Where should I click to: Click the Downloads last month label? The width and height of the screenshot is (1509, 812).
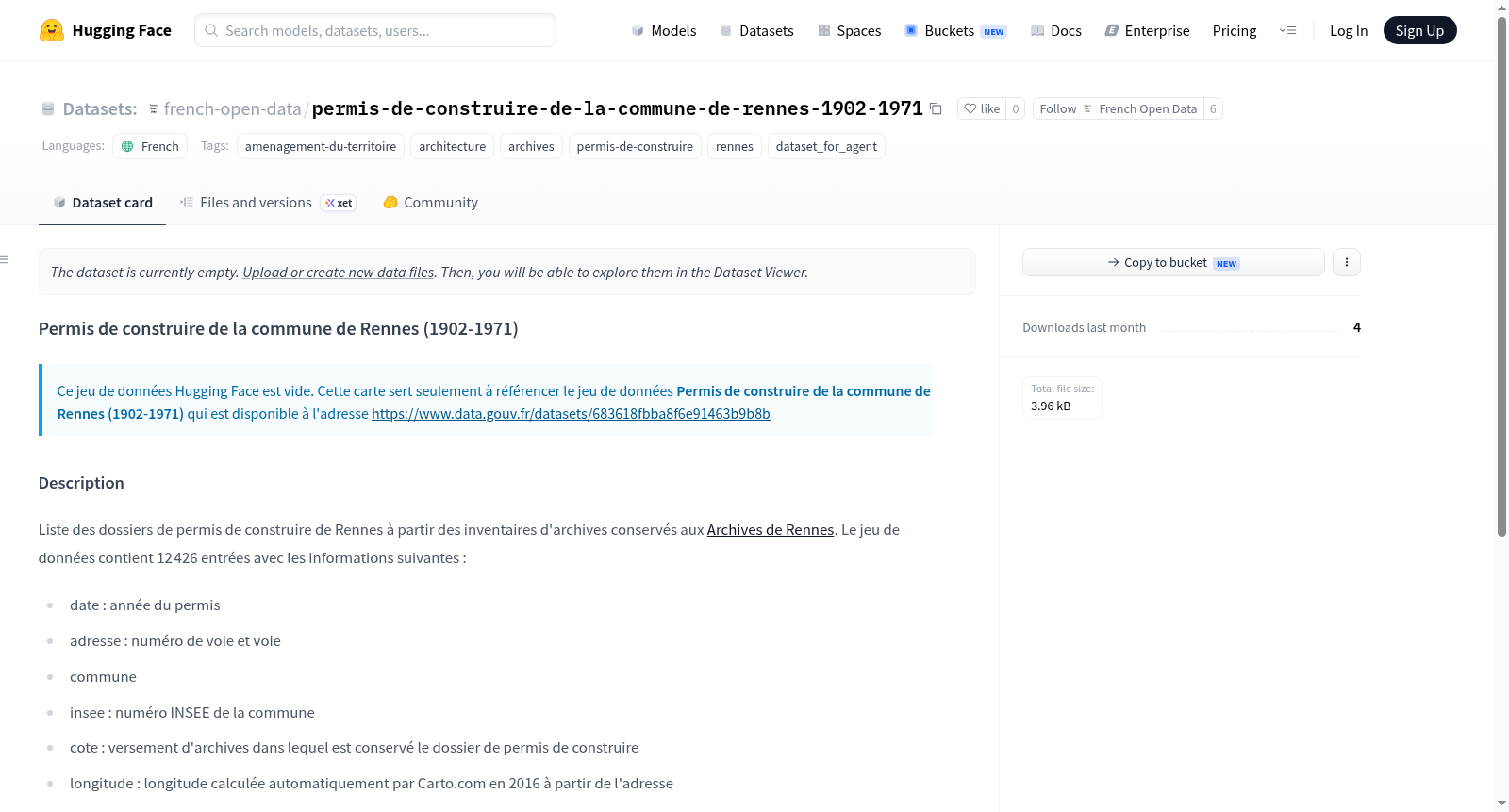pyautogui.click(x=1085, y=327)
